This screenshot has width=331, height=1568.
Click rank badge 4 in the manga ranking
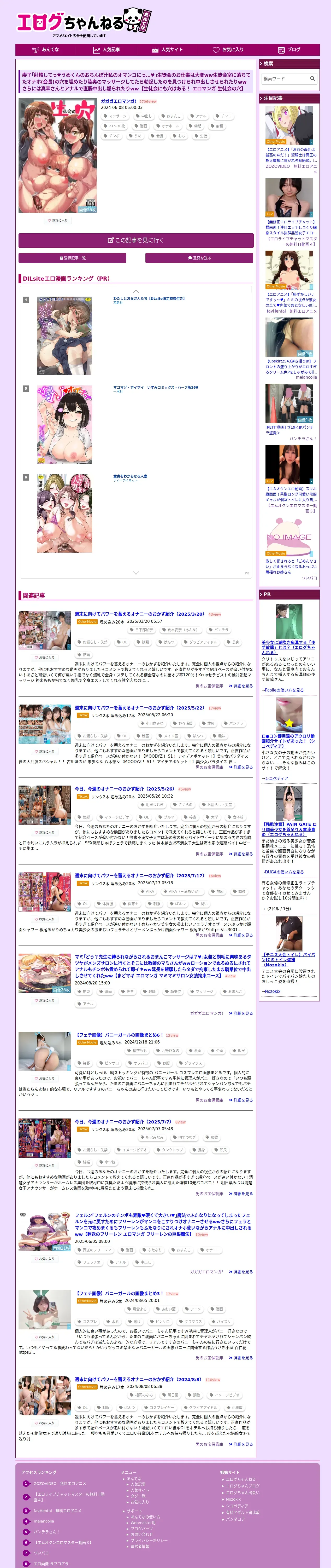coord(26,299)
